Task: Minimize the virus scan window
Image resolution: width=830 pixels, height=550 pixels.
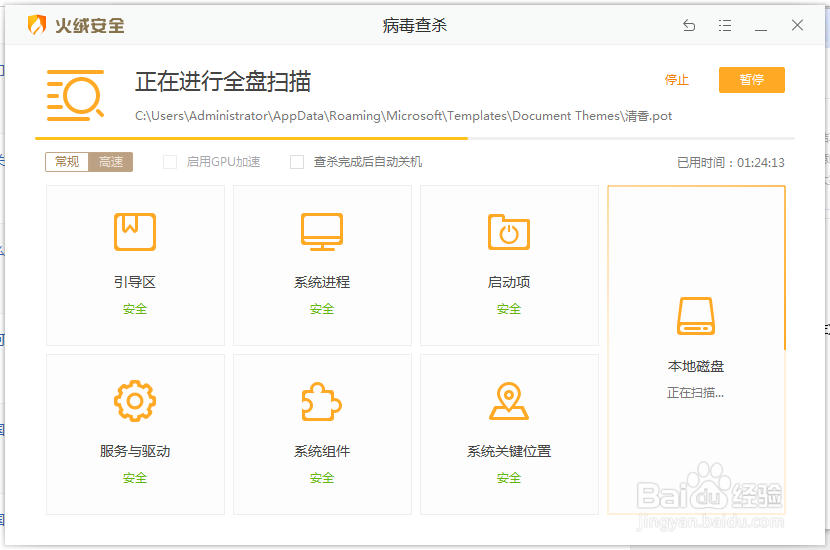Action: pos(761,30)
